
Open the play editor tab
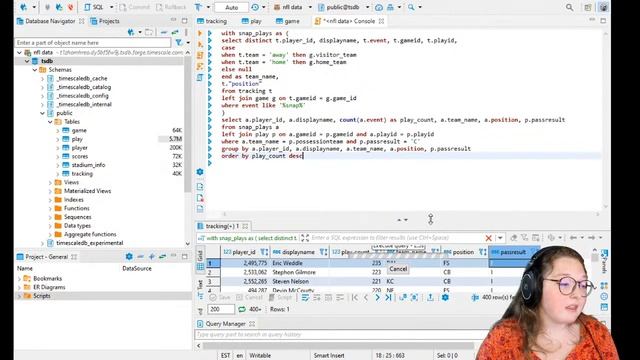point(251,21)
